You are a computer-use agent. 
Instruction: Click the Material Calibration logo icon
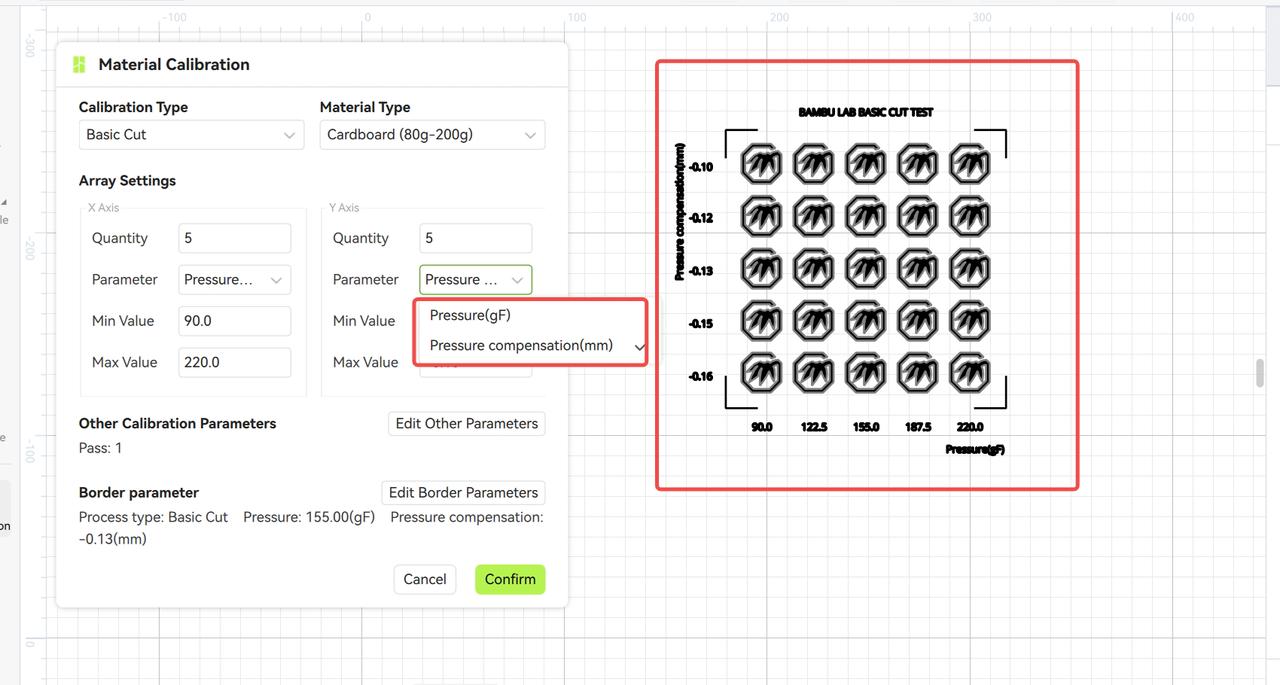[79, 65]
